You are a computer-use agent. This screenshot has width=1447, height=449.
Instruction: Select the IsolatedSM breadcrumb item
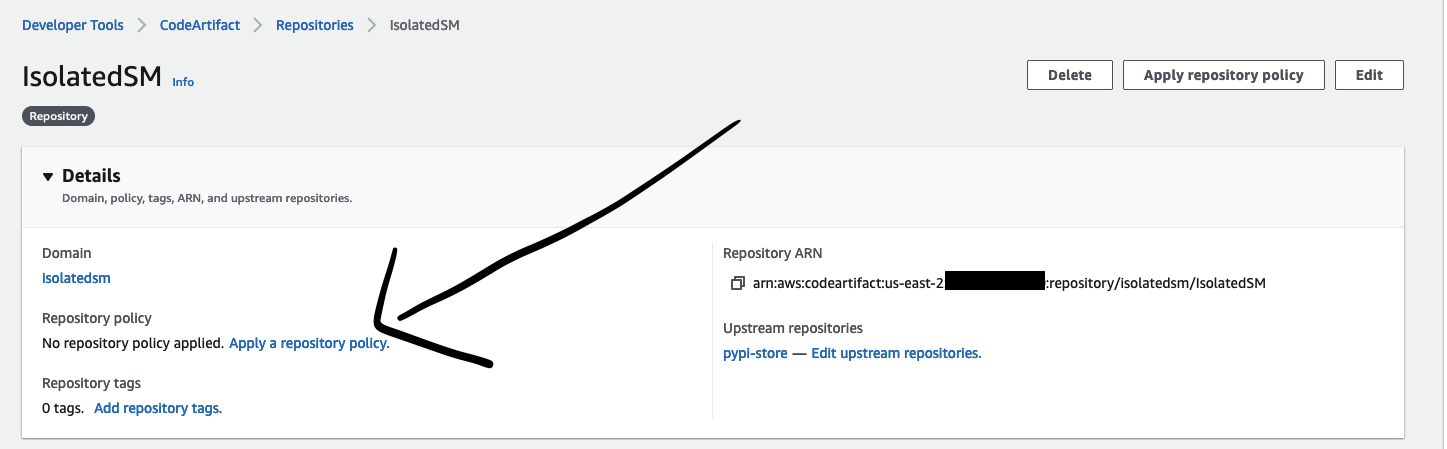click(x=425, y=25)
